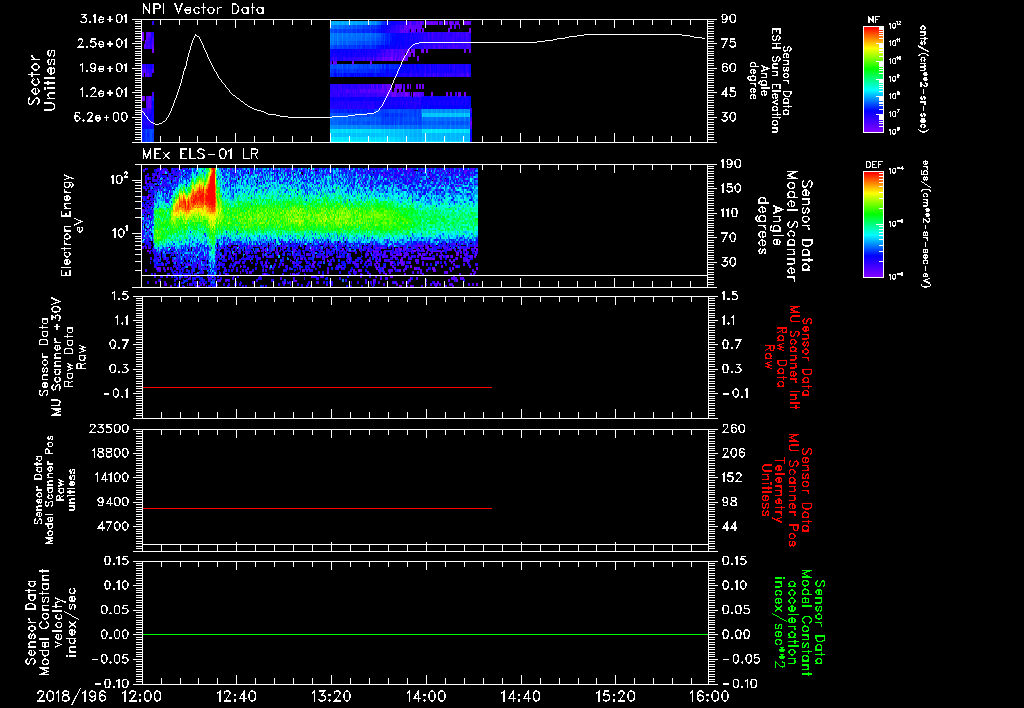Click the NPI Vector Data panel title
The image size is (1024, 708).
click(203, 9)
